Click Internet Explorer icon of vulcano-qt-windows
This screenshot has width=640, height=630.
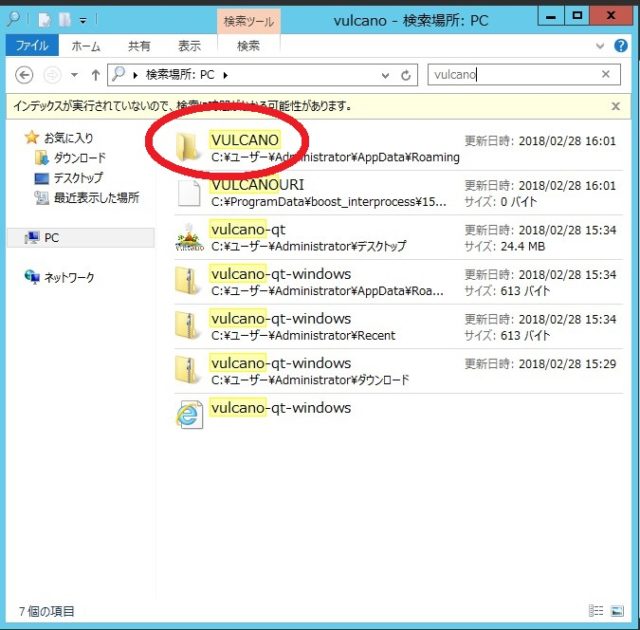[189, 415]
